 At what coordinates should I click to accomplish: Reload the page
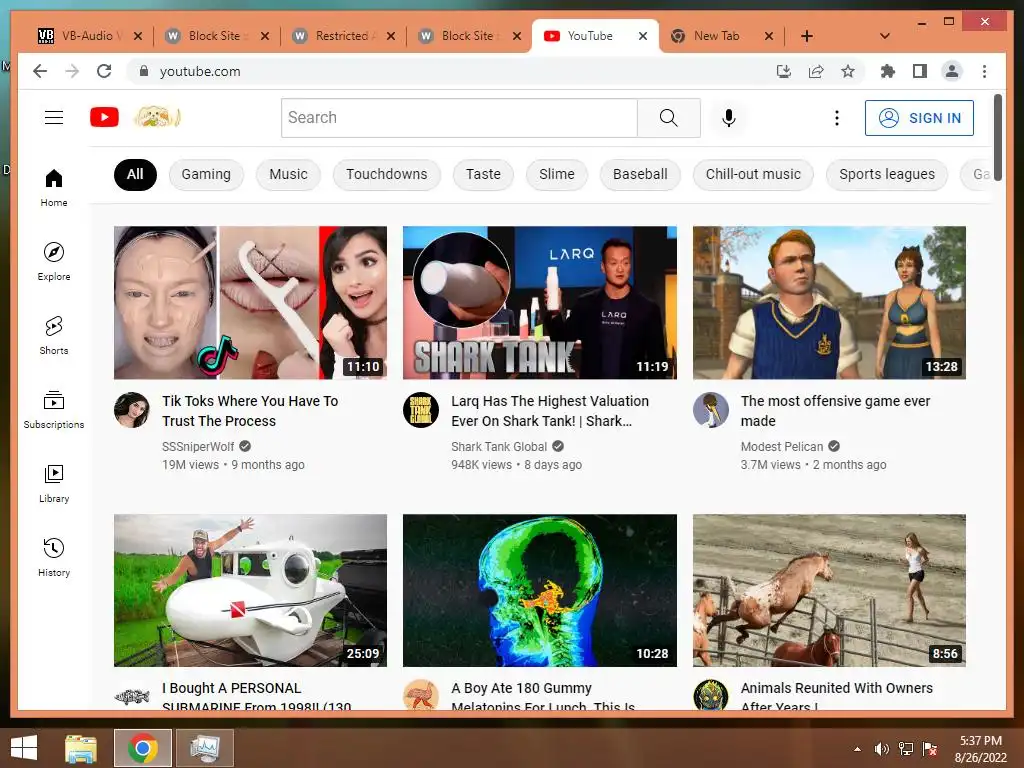(104, 71)
